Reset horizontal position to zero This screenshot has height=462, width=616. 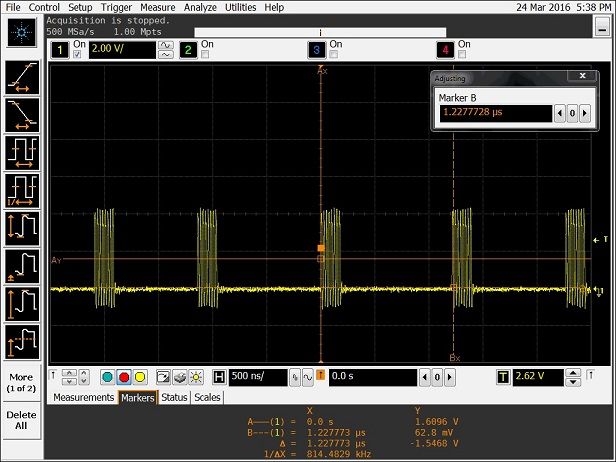click(x=437, y=378)
